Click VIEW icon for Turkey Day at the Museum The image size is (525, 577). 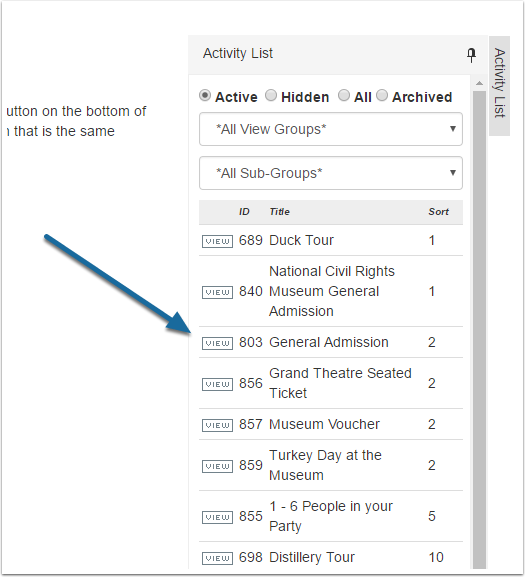(217, 466)
